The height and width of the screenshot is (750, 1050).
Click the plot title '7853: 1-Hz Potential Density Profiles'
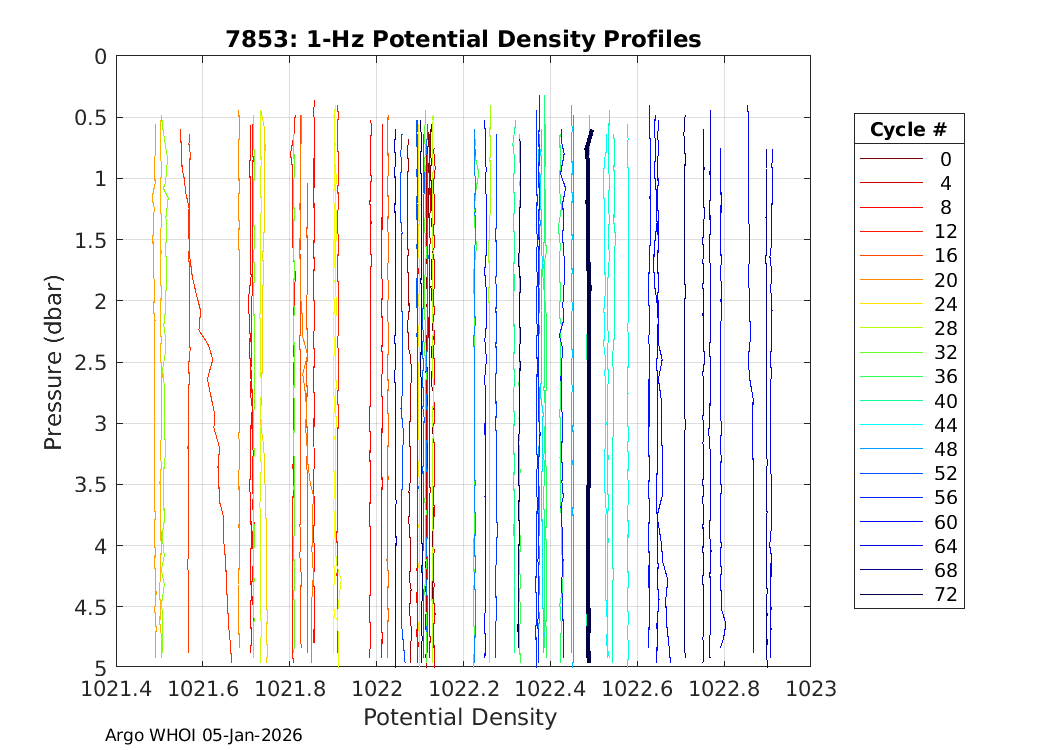462,39
